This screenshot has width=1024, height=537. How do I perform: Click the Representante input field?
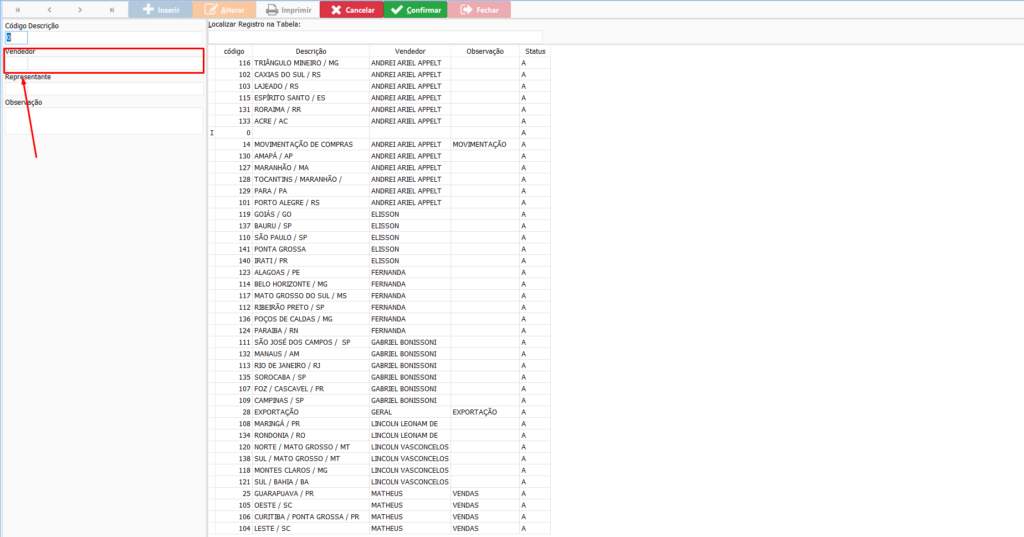click(104, 88)
